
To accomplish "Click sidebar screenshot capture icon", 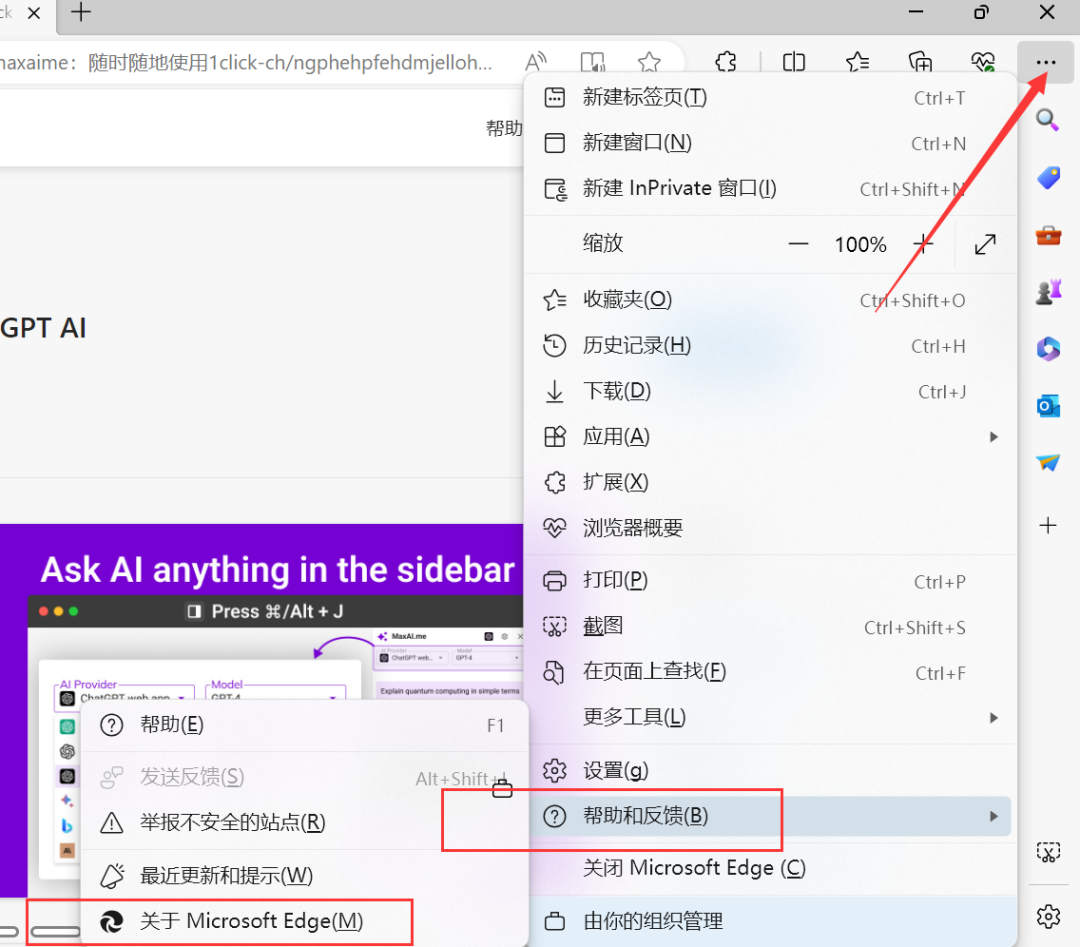I will click(1048, 853).
